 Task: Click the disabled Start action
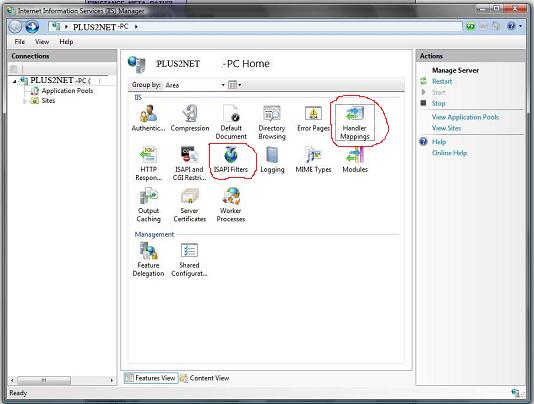pyautogui.click(x=438, y=92)
